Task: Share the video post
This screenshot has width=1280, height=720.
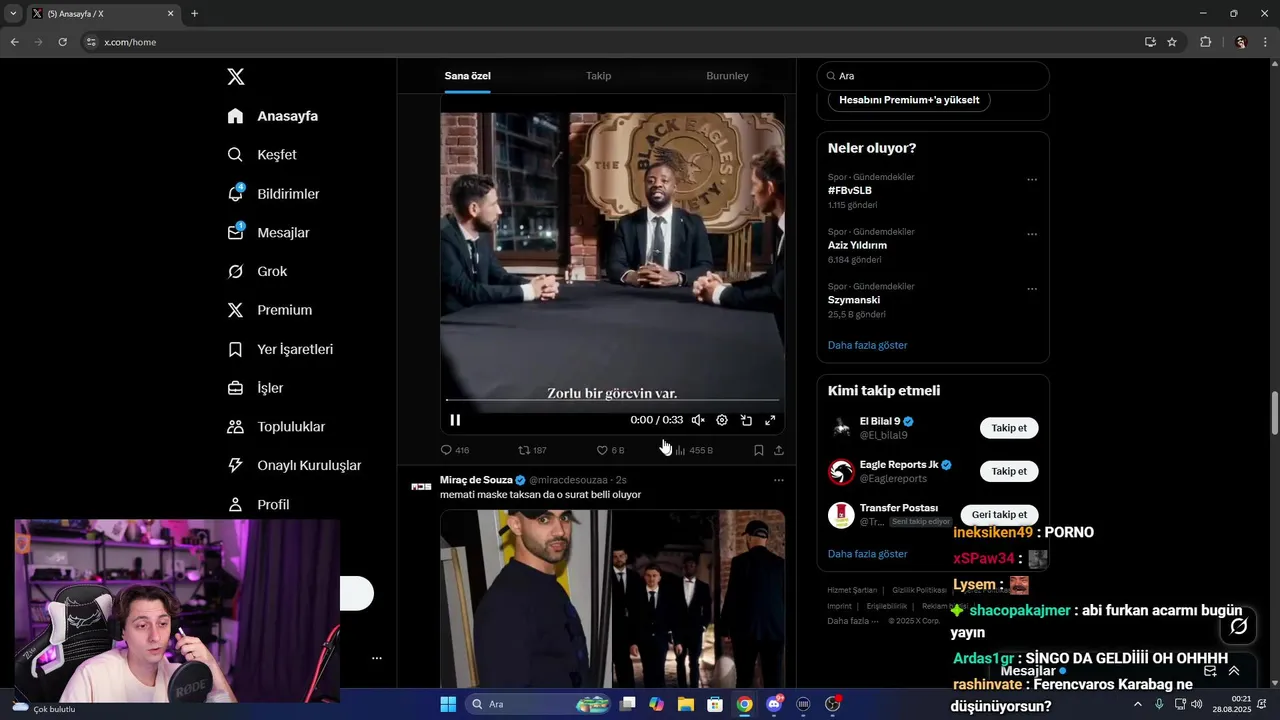Action: (x=779, y=450)
